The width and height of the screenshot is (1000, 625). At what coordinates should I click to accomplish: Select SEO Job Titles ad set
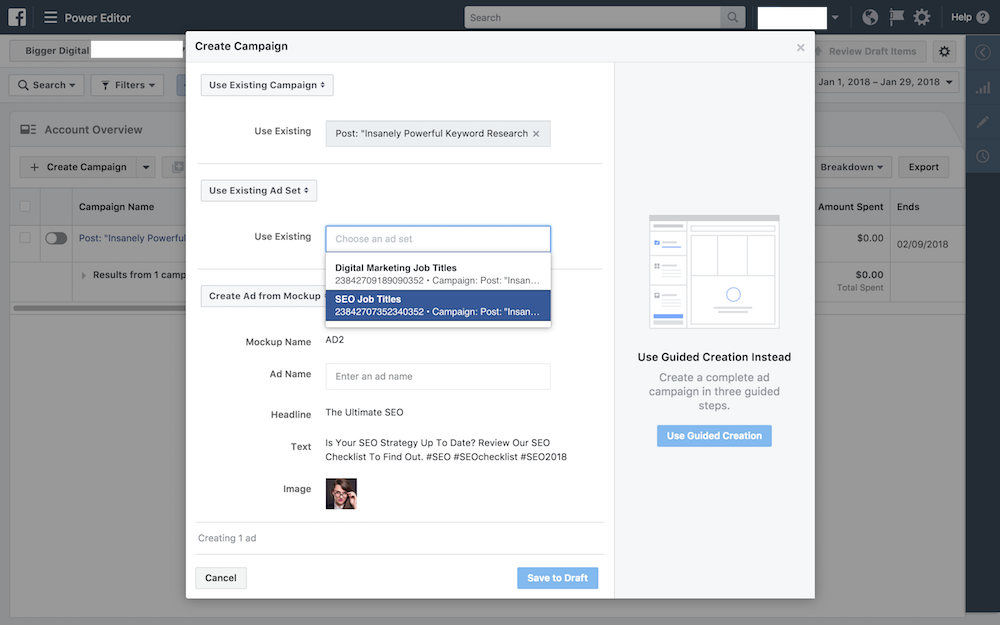tap(438, 305)
